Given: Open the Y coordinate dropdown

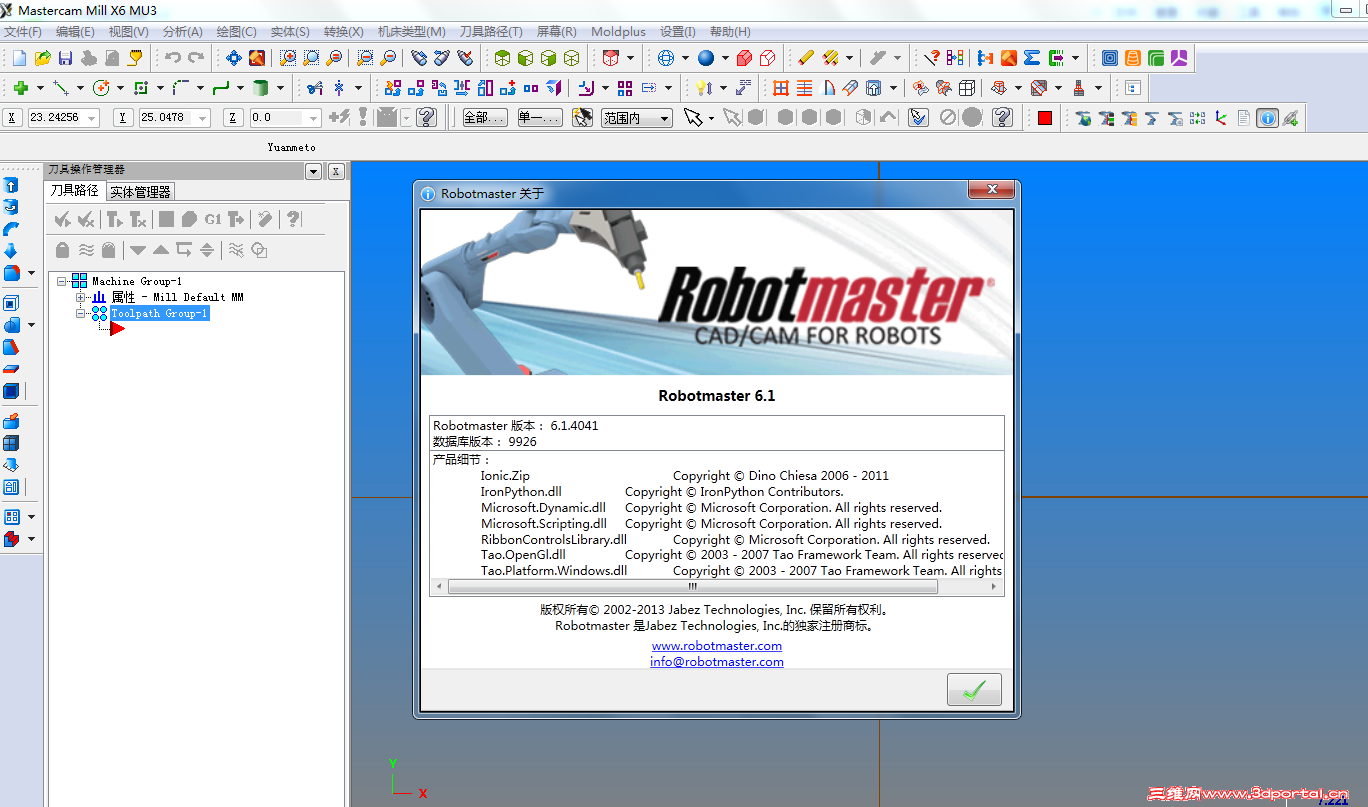Looking at the screenshot, I should pyautogui.click(x=203, y=118).
